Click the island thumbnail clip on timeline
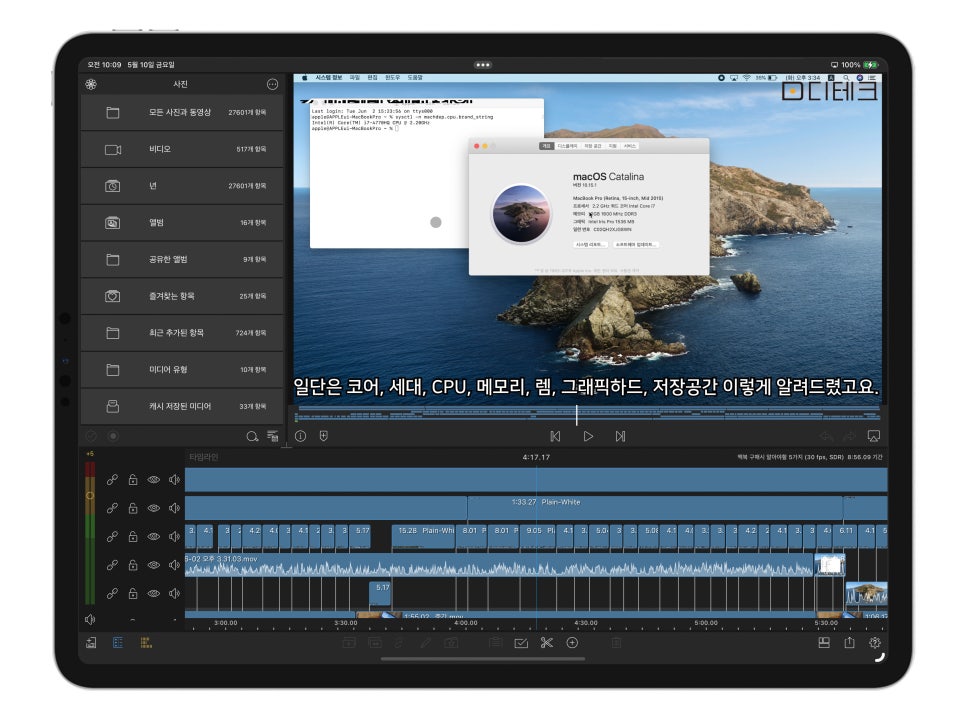Viewport: 966px width, 723px height. [x=866, y=593]
